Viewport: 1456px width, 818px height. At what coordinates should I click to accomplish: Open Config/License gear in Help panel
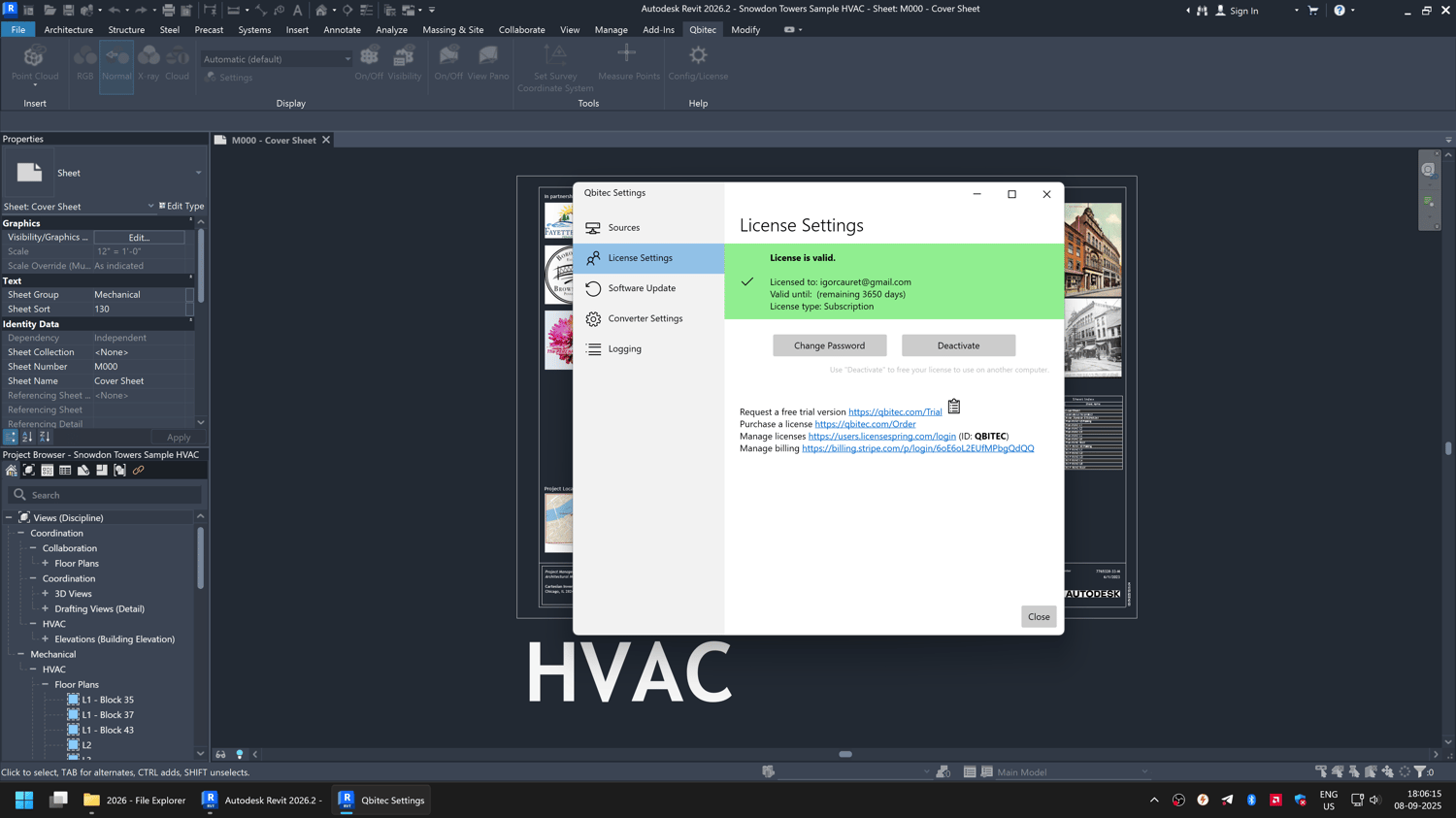click(698, 63)
